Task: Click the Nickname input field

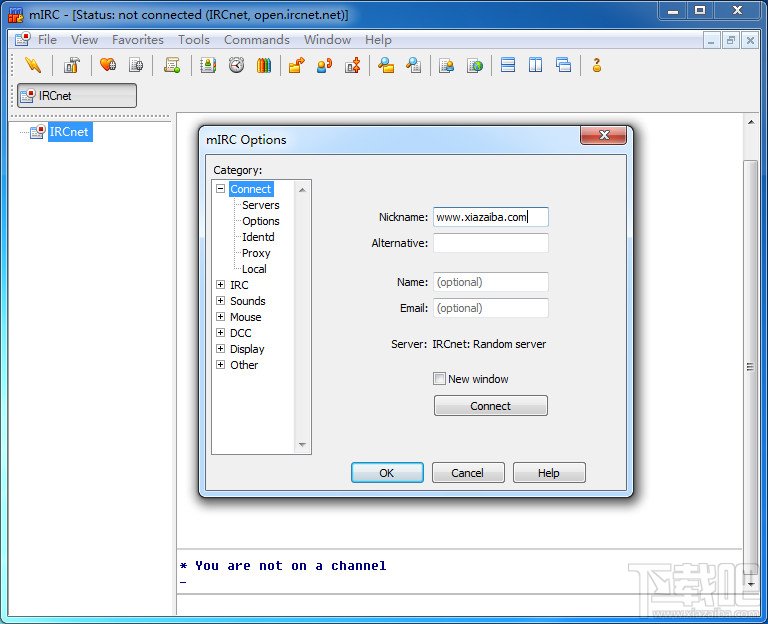Action: [491, 217]
